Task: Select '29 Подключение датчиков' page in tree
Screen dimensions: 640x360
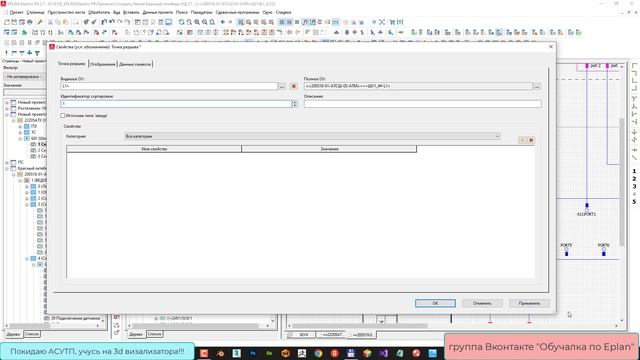Action: pyautogui.click(x=75, y=318)
